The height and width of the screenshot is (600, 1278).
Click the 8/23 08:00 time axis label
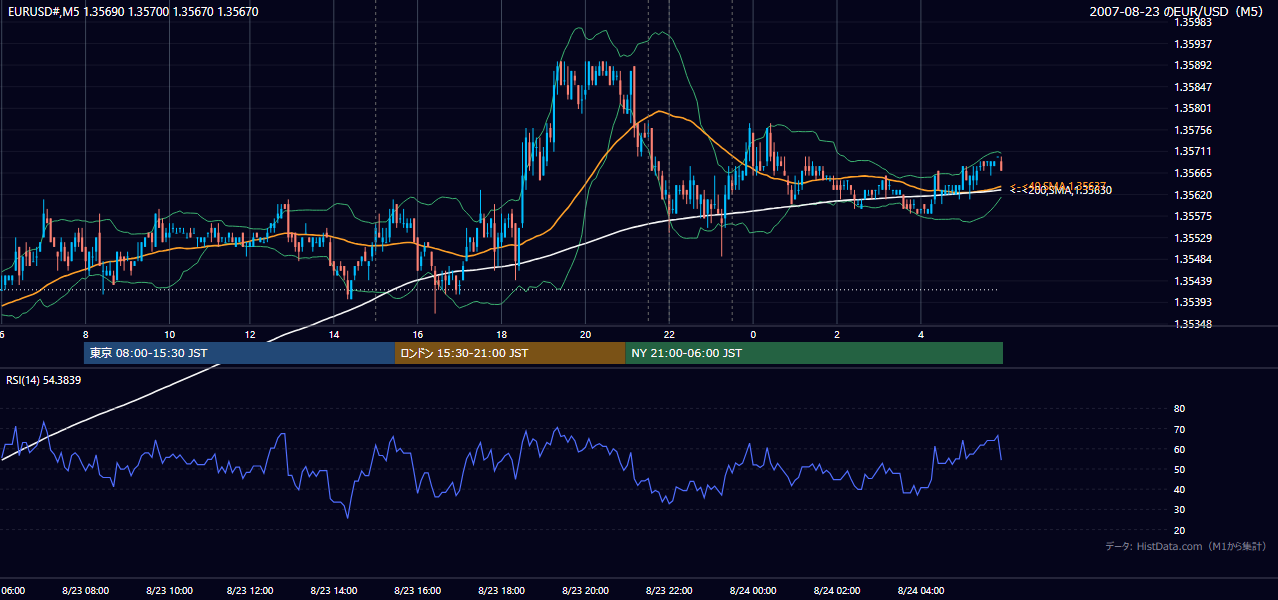[x=85, y=591]
